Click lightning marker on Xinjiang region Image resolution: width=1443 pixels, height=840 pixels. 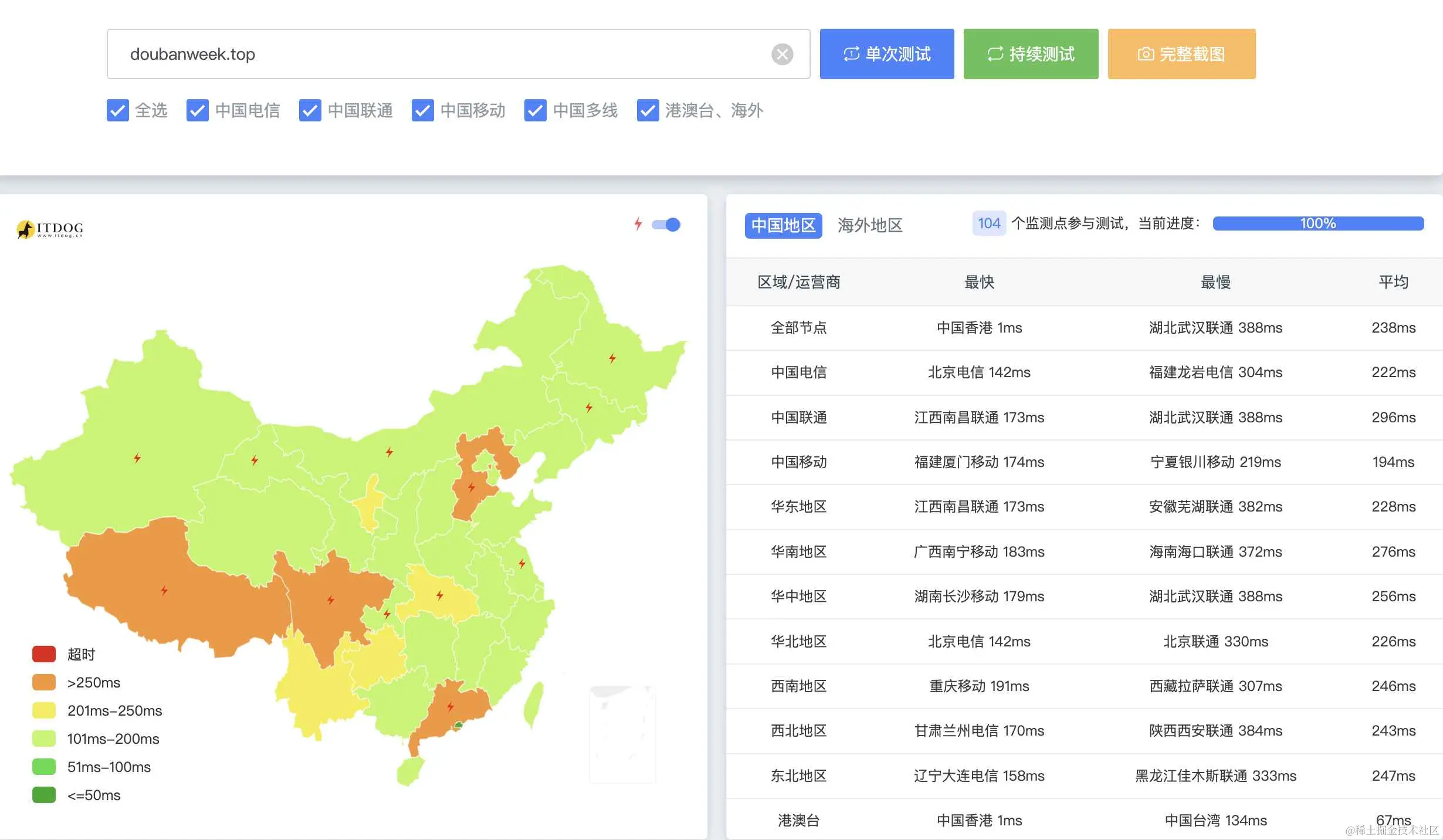tap(137, 458)
